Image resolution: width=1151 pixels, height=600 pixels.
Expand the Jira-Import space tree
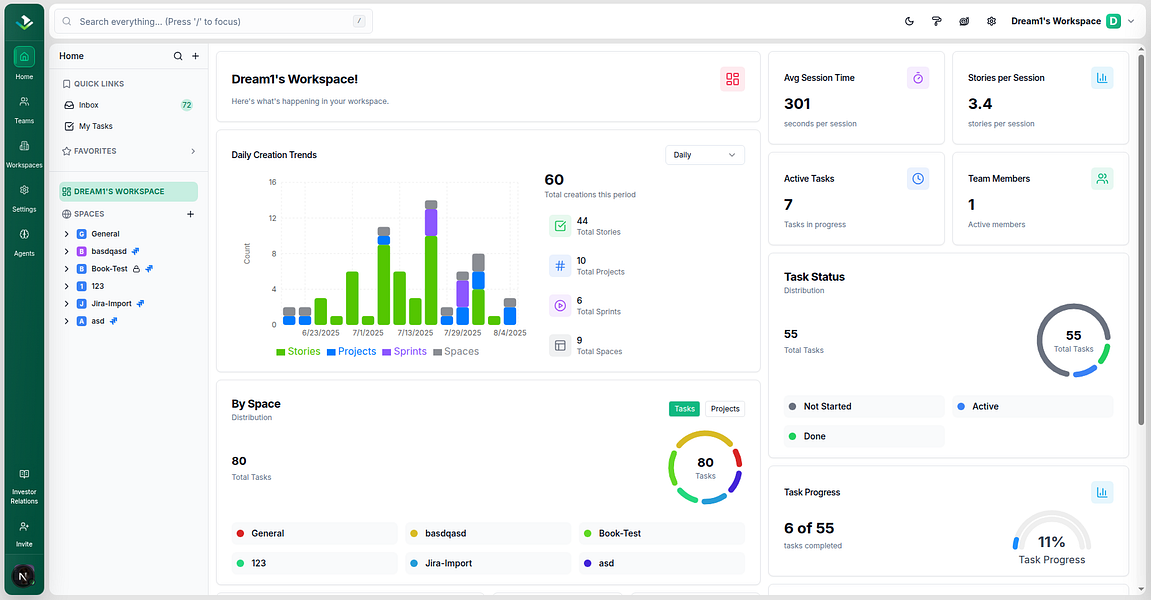pos(67,304)
